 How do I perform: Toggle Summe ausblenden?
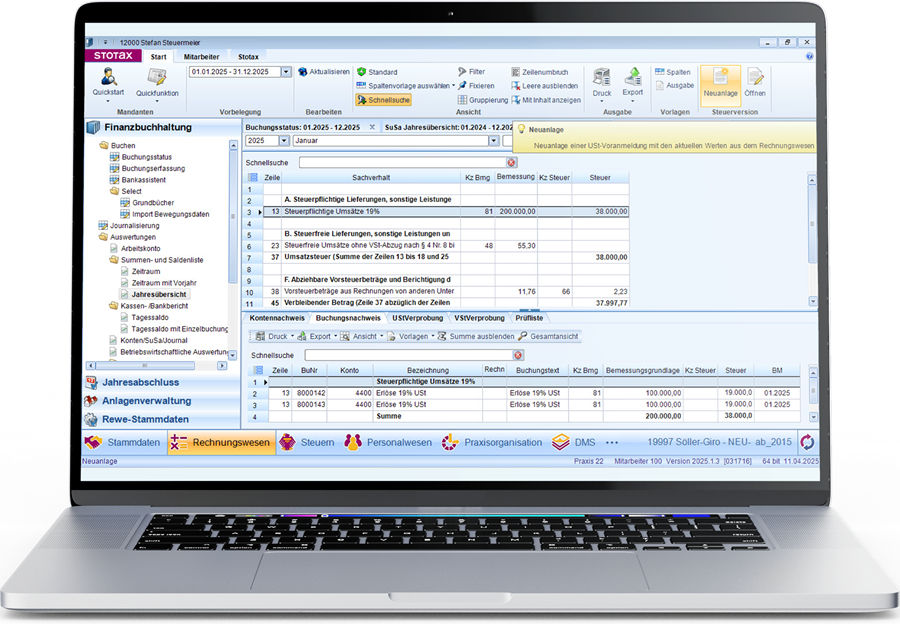point(476,336)
